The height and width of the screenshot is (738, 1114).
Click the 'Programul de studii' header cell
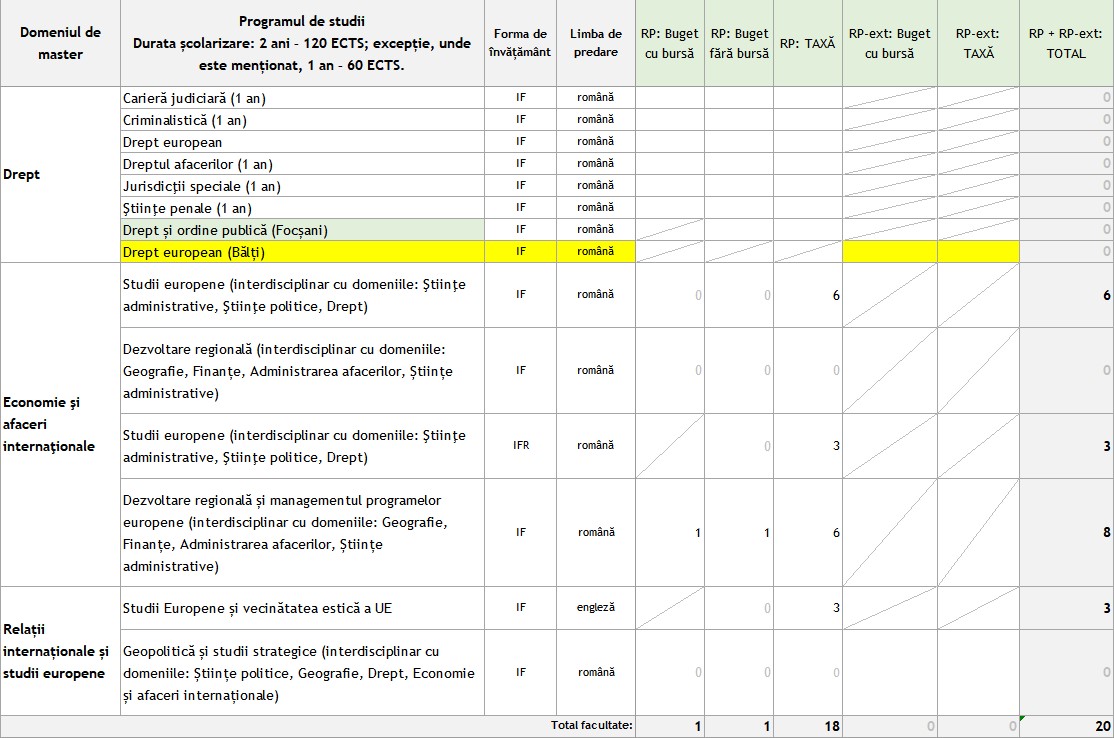click(303, 43)
